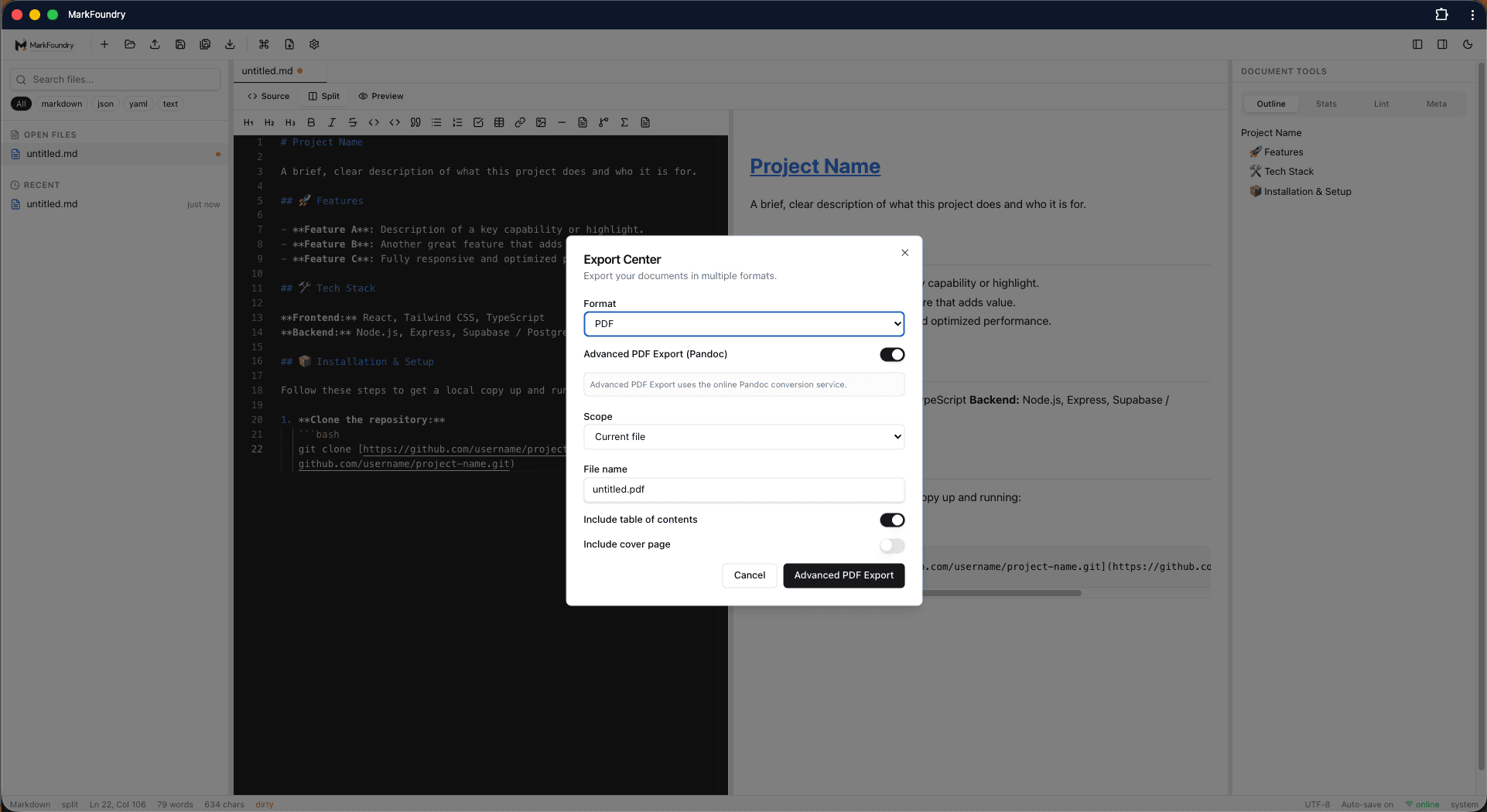The width and height of the screenshot is (1487, 812).
Task: Insert a horizontal rule
Action: coord(562,122)
